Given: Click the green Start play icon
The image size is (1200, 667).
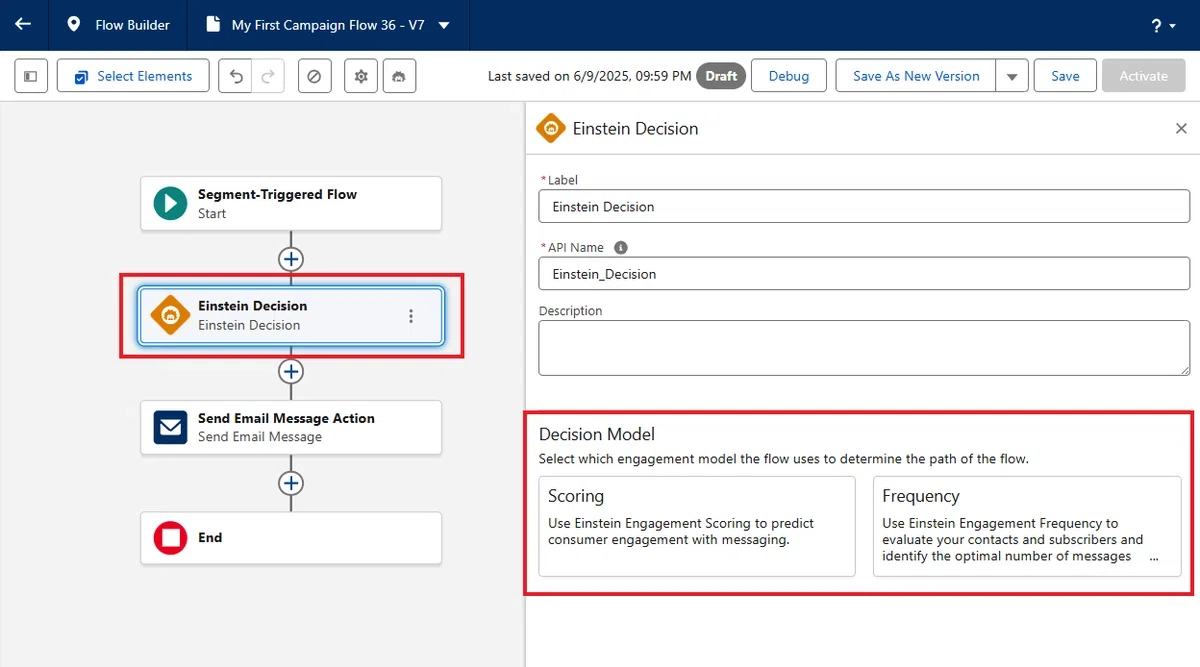Looking at the screenshot, I should click(170, 204).
